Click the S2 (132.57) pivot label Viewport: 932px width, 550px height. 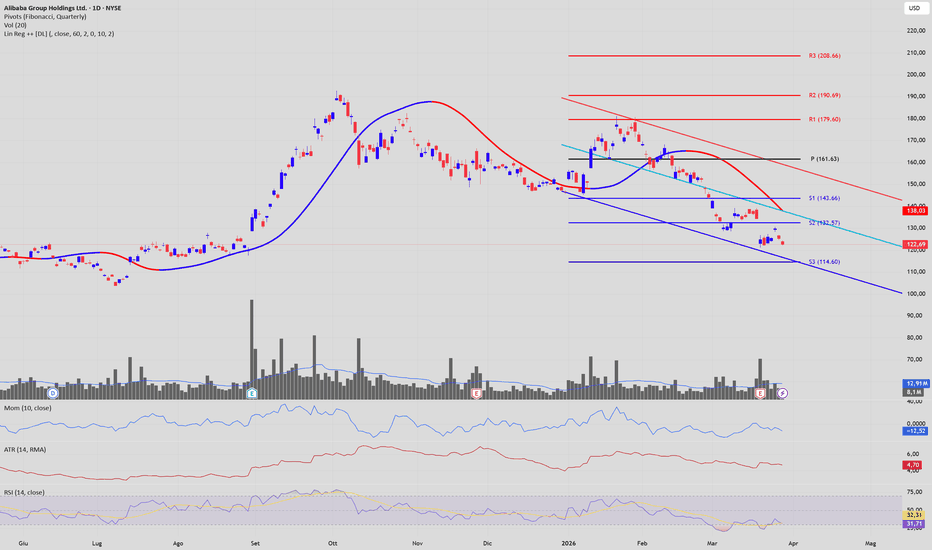tap(824, 223)
